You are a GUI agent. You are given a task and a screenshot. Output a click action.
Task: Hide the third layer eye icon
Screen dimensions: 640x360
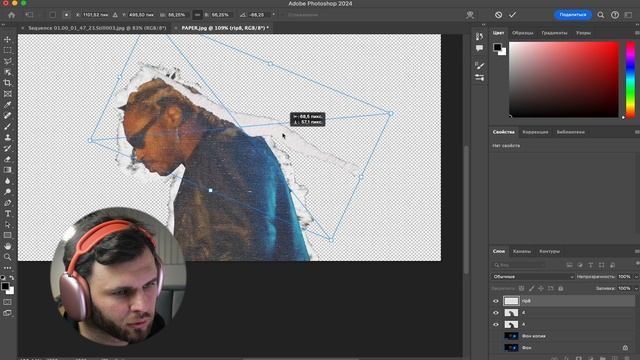click(x=496, y=325)
